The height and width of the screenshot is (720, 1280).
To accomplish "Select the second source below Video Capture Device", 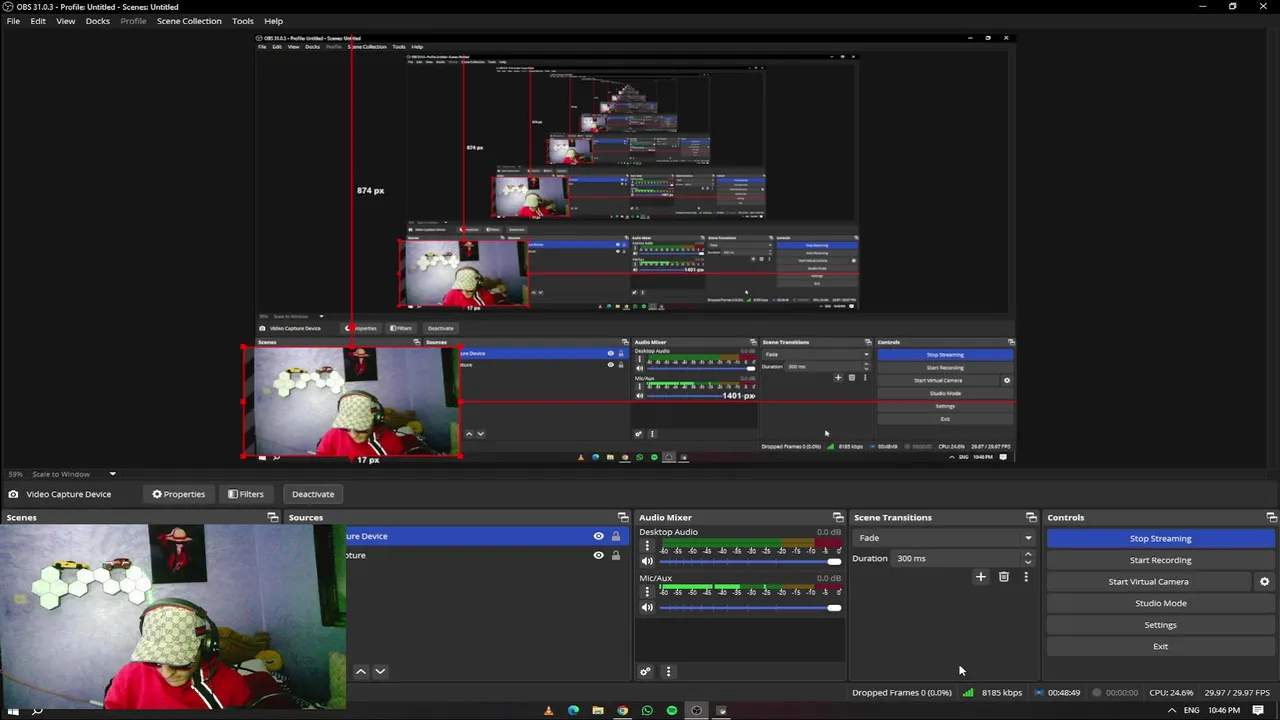I will pos(488,555).
